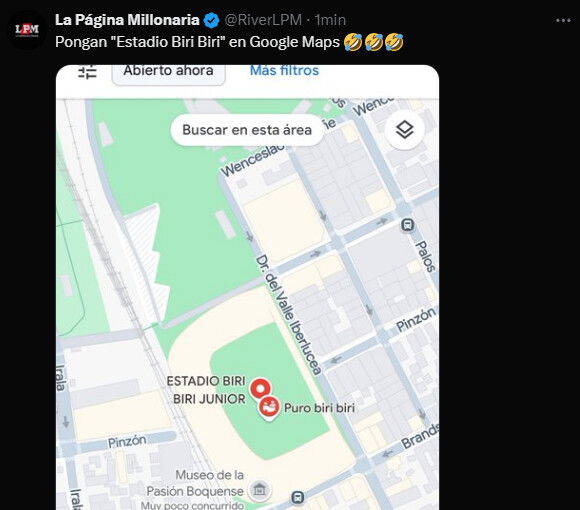Click the Museo de la Pasión Boquense label
The image size is (580, 510).
click(195, 483)
